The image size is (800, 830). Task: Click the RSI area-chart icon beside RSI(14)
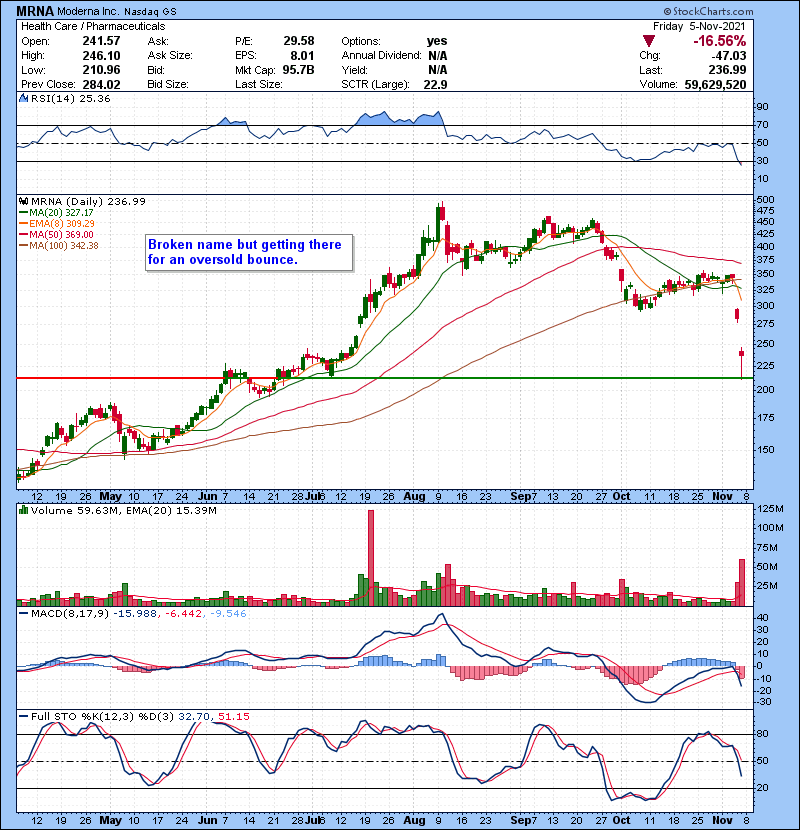click(23, 98)
